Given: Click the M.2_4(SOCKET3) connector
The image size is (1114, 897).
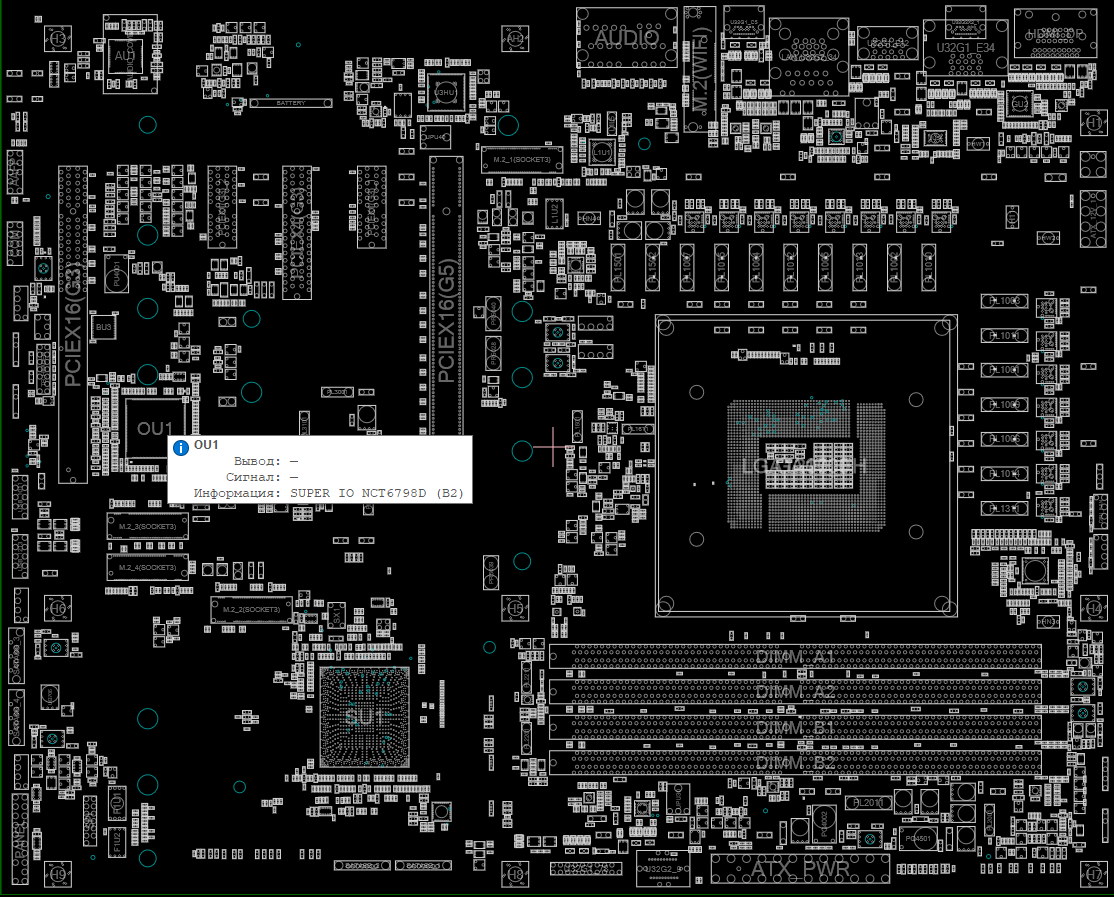Looking at the screenshot, I should (x=147, y=567).
